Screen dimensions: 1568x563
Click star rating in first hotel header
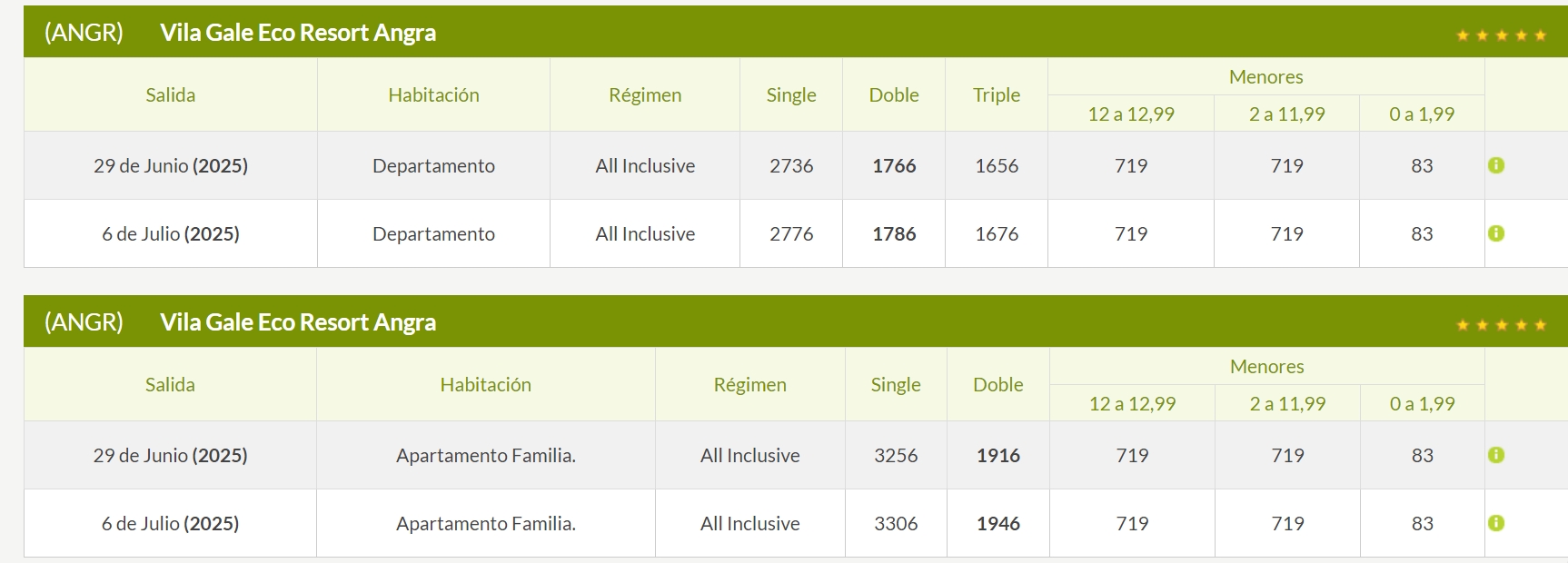[x=1501, y=35]
